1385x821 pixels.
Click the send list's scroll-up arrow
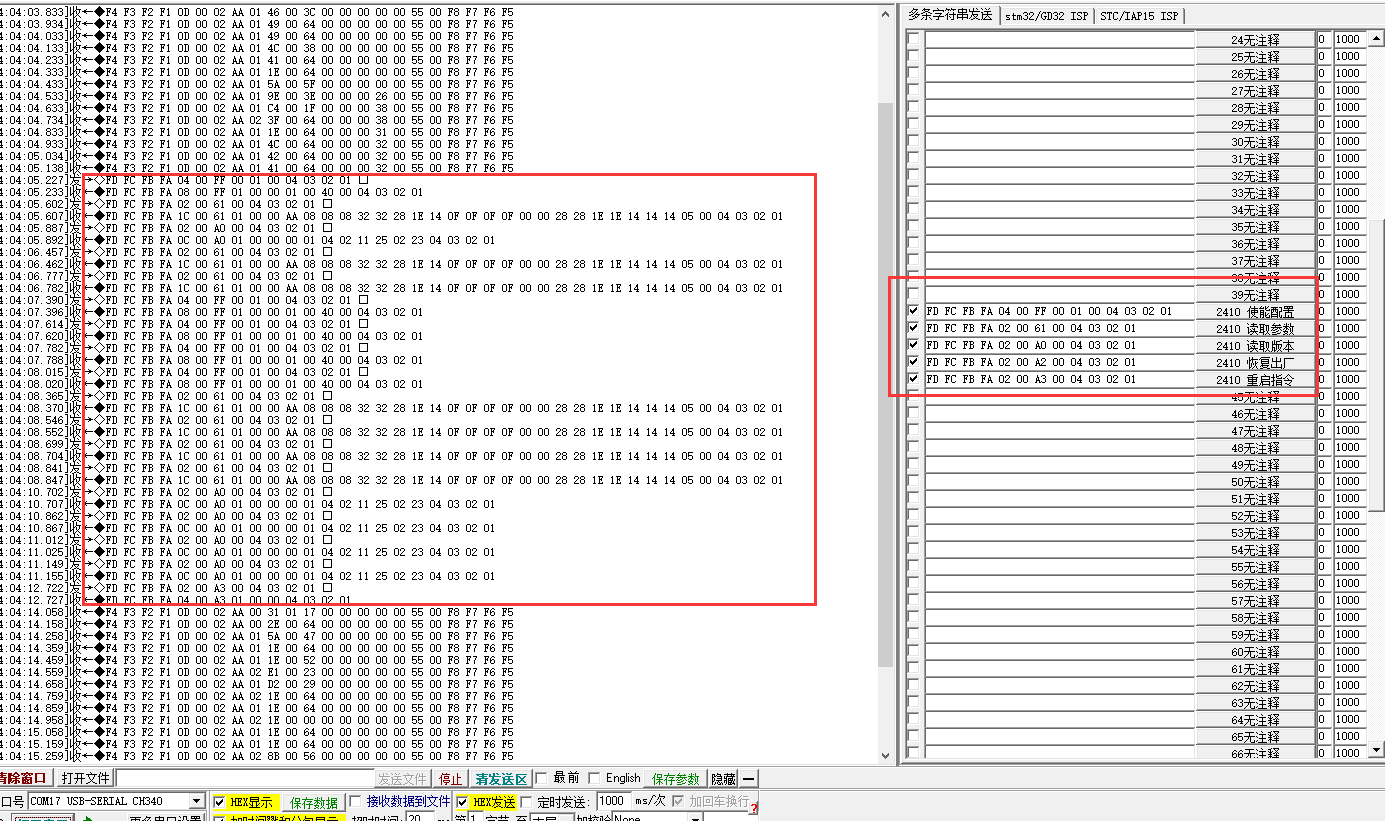(x=1376, y=39)
